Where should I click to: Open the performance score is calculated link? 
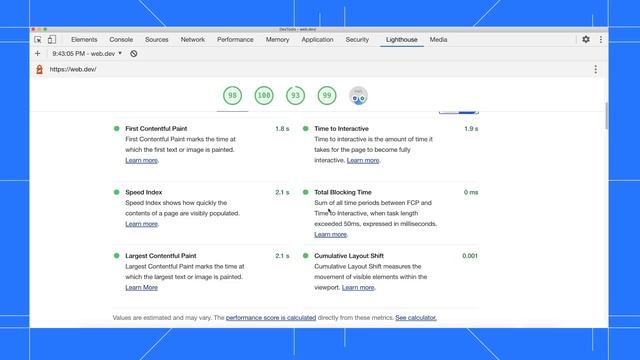coord(271,318)
